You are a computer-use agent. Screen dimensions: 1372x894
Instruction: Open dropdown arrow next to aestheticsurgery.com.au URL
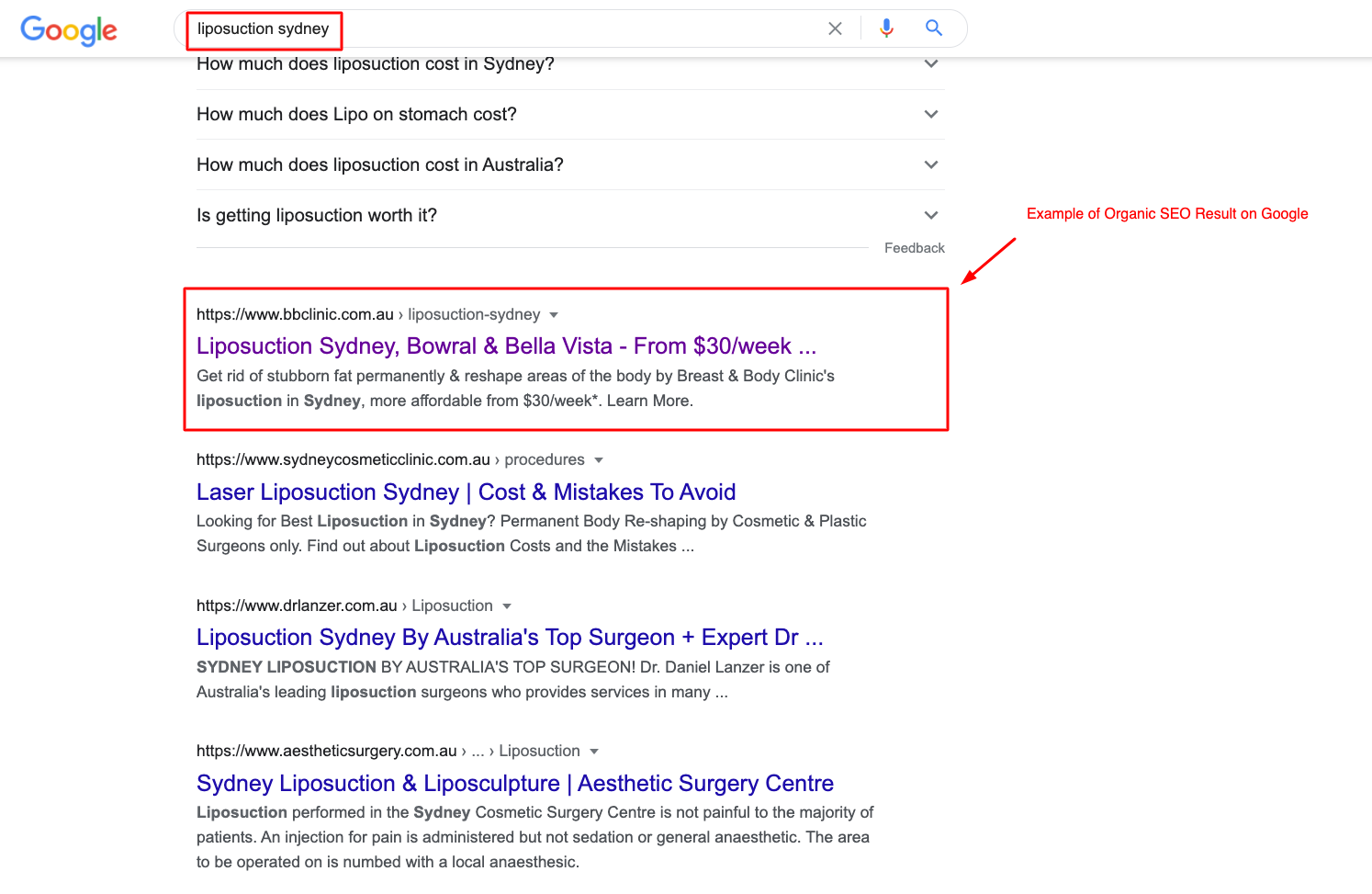594,752
